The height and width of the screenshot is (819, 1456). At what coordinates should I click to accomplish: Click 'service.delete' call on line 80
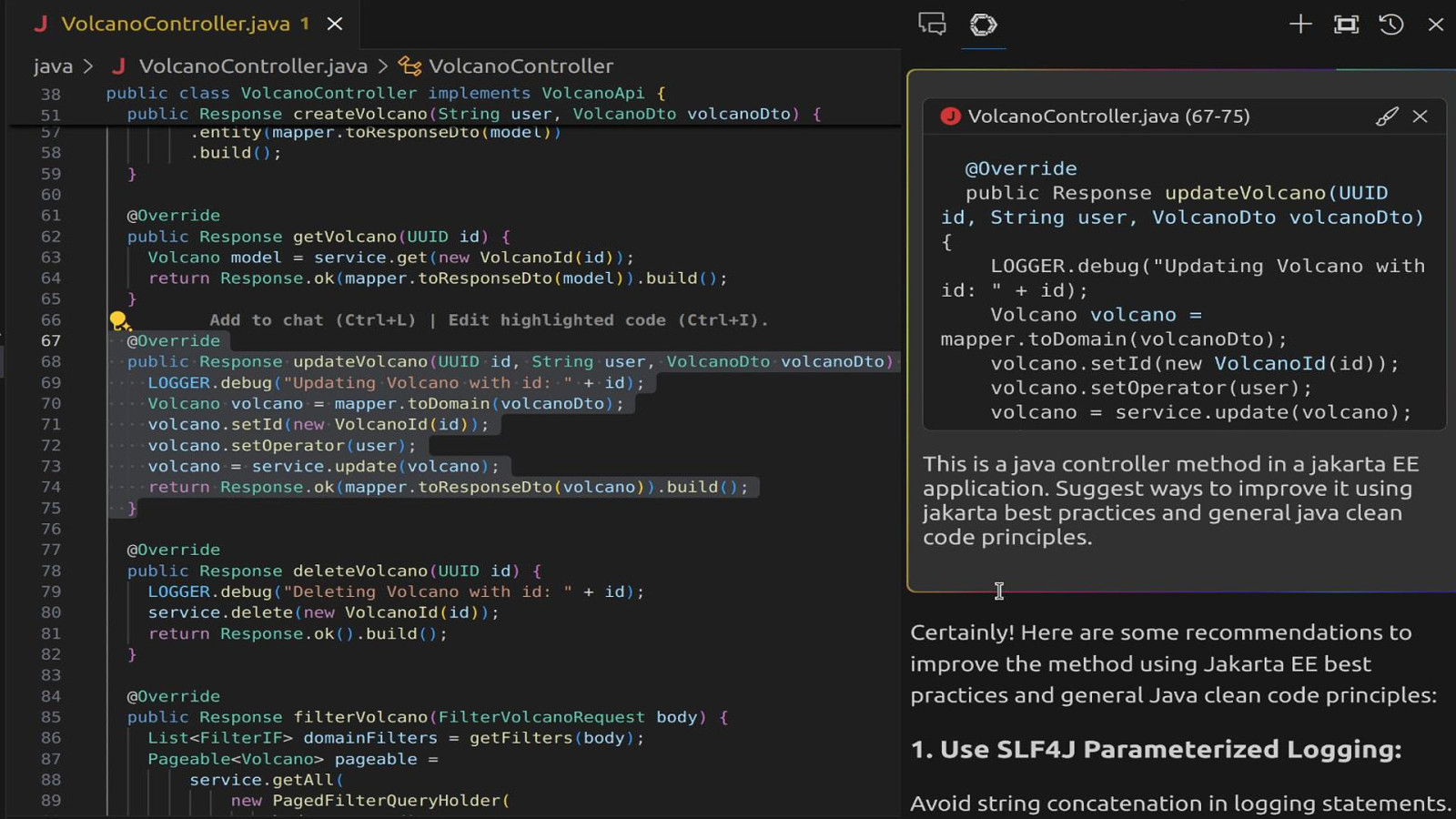[x=220, y=613]
